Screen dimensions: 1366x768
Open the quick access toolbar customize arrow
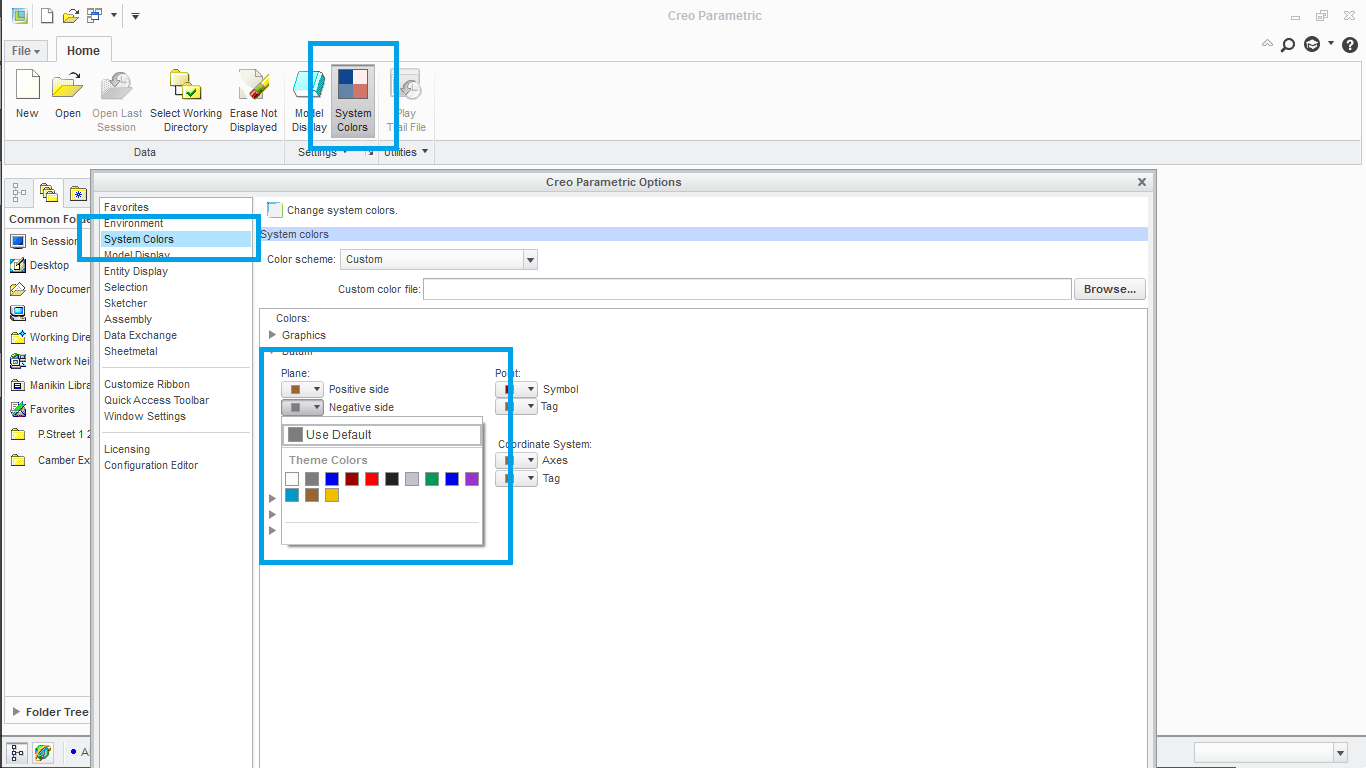[x=135, y=15]
